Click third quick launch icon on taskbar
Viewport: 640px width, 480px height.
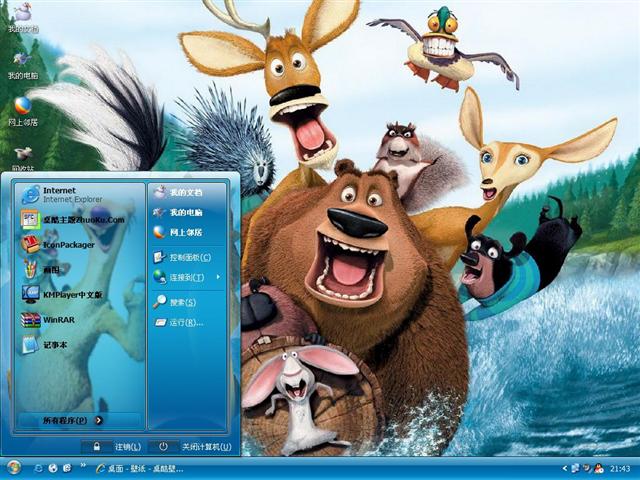click(x=67, y=468)
